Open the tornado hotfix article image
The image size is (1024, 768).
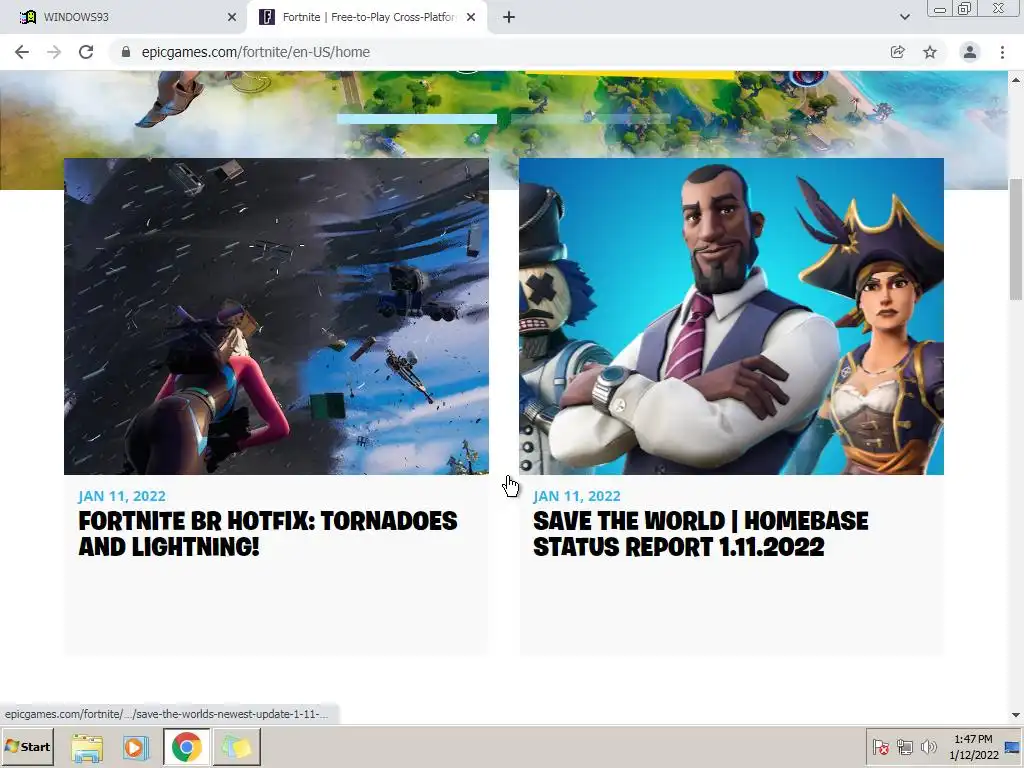[x=276, y=316]
